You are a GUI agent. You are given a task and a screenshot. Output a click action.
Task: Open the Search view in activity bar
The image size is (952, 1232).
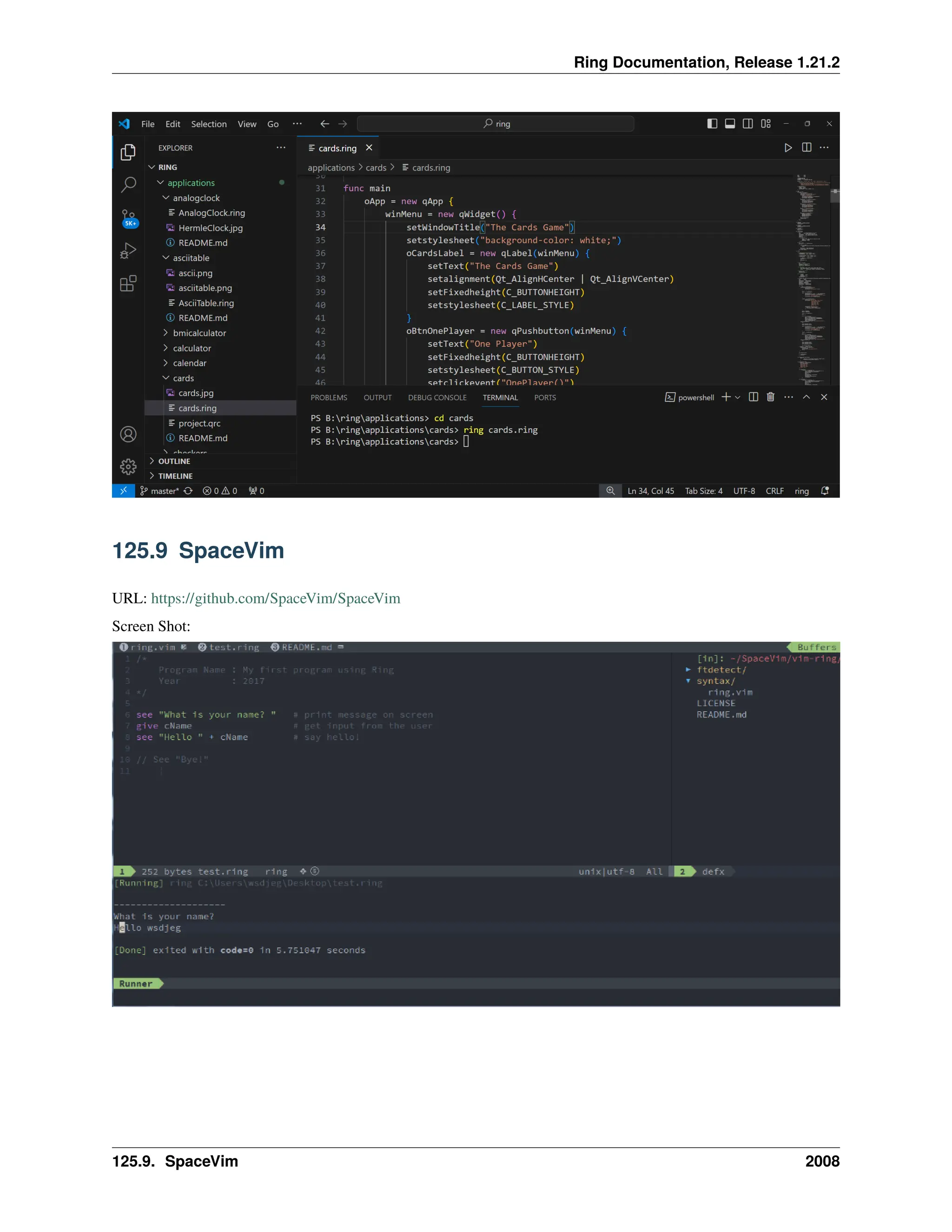129,184
